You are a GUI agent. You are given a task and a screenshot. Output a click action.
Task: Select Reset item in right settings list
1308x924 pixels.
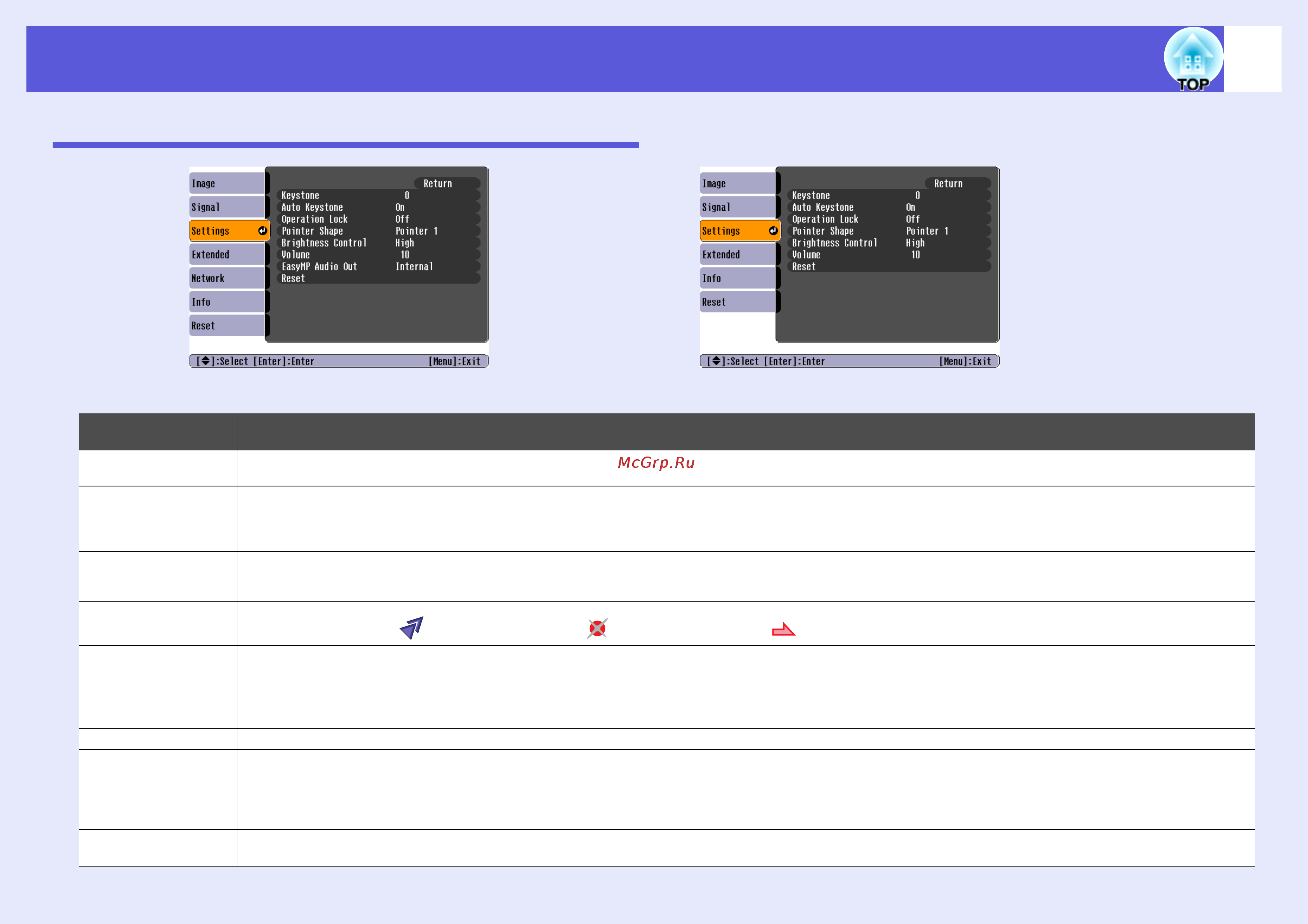[889, 267]
